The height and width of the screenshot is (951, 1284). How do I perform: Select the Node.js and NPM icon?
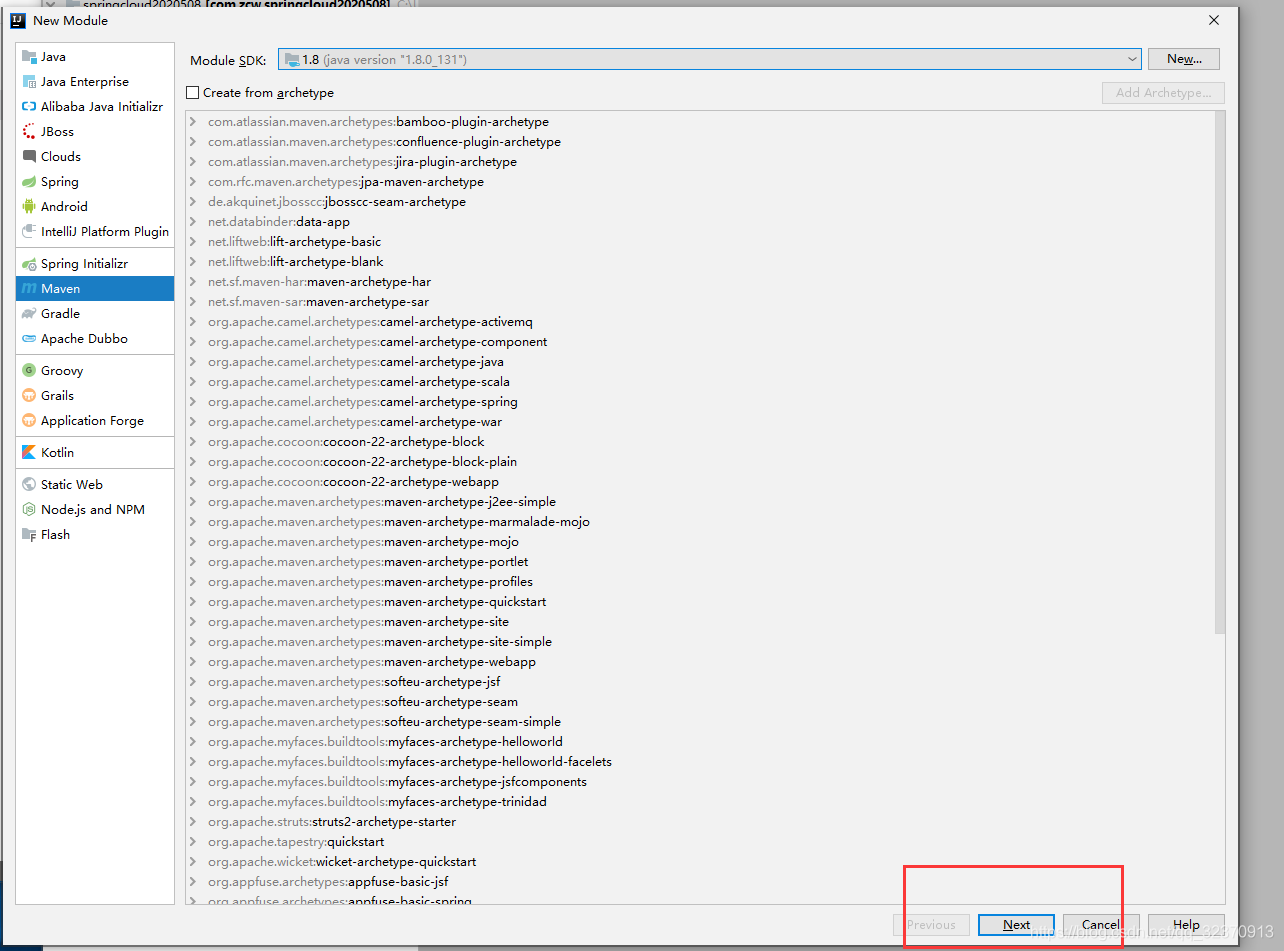click(29, 510)
